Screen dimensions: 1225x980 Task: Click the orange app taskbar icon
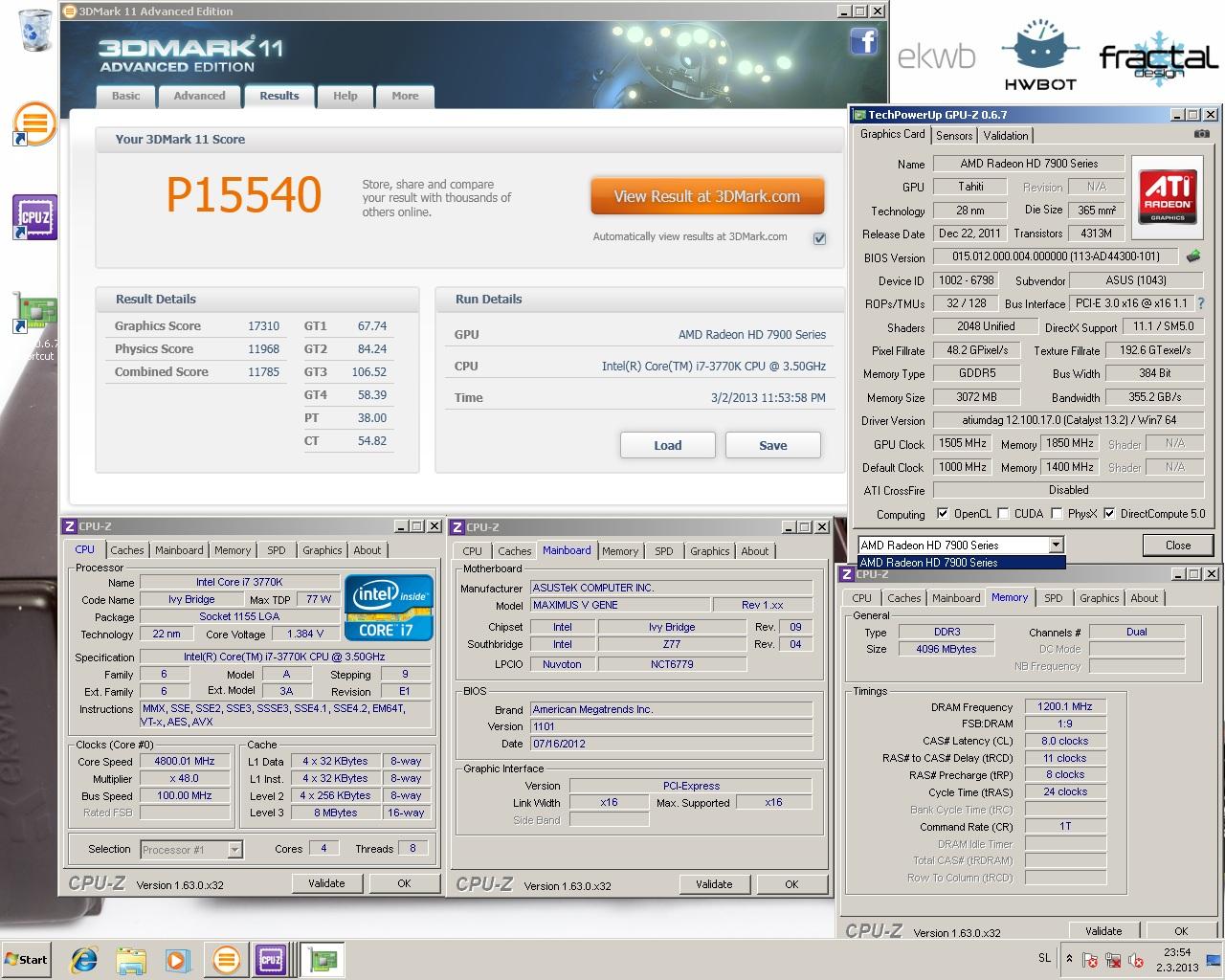point(226,959)
